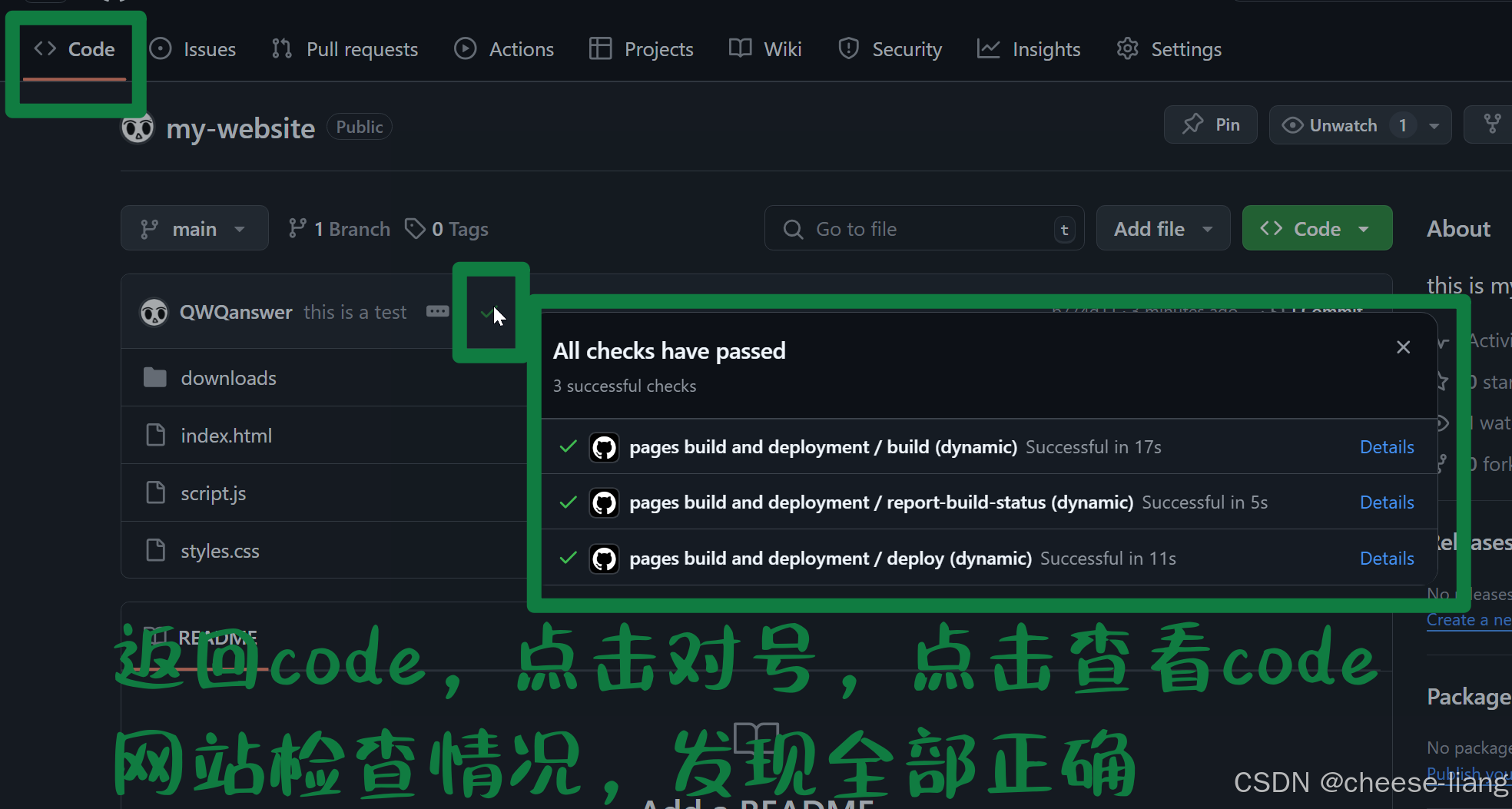The image size is (1512, 809).
Task: View the Insights tab
Action: tap(1029, 49)
